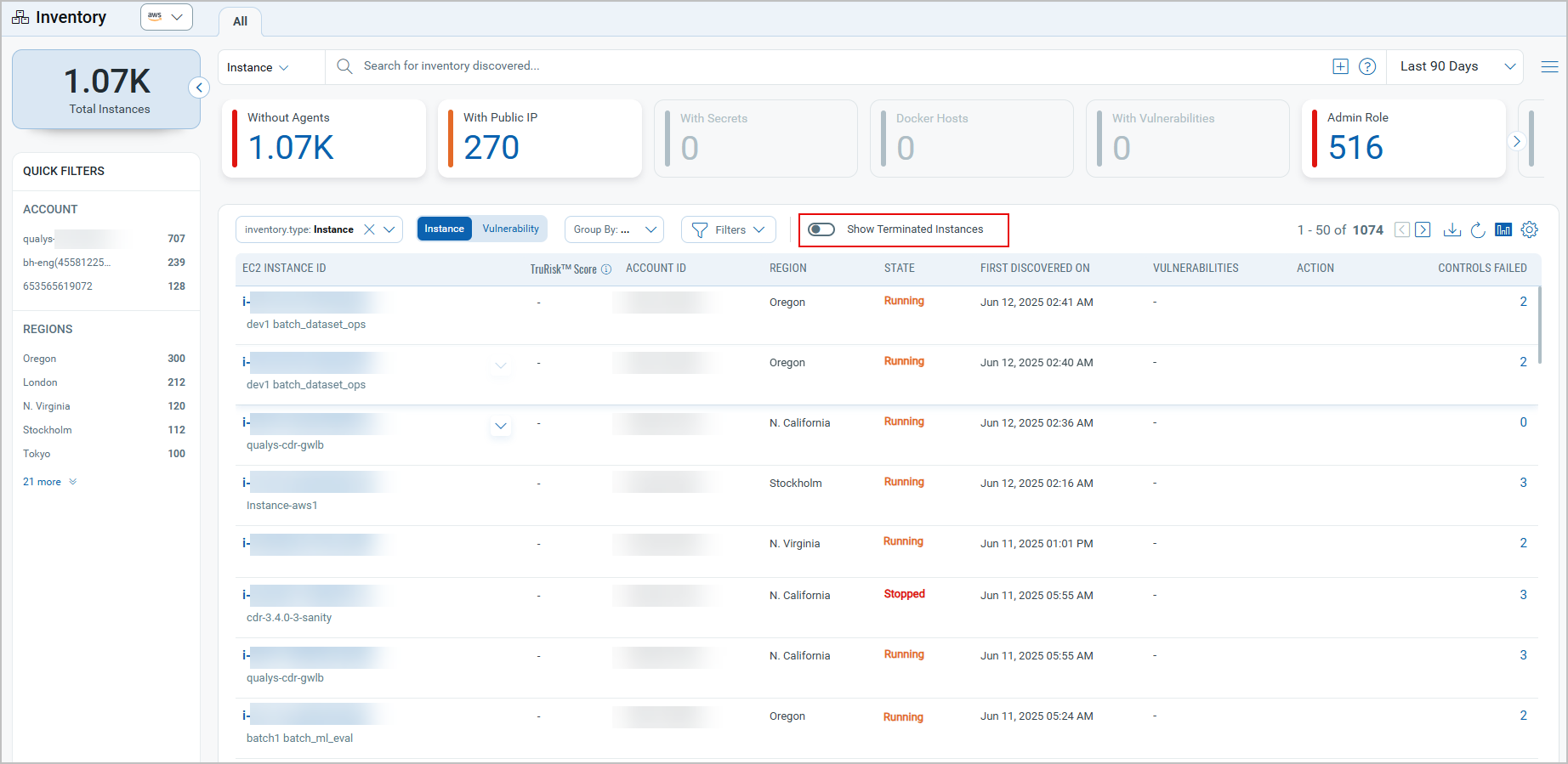Click the table vertical scrollbar
This screenshot has height=764, width=1568.
tap(1539, 325)
